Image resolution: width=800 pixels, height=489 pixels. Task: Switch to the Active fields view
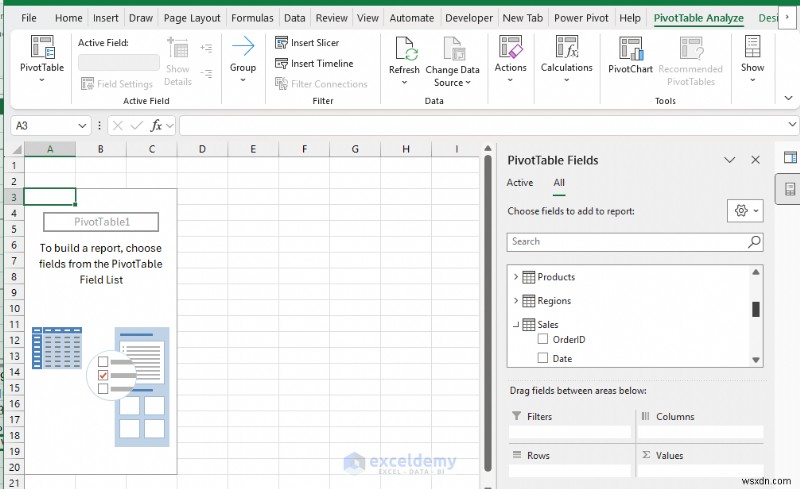pos(520,183)
